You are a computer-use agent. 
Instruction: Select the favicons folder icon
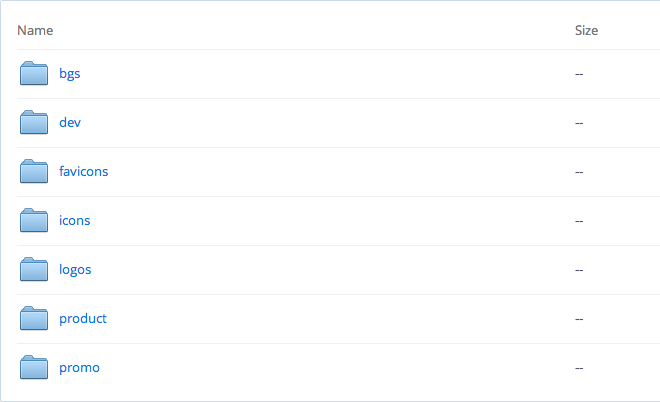point(34,172)
